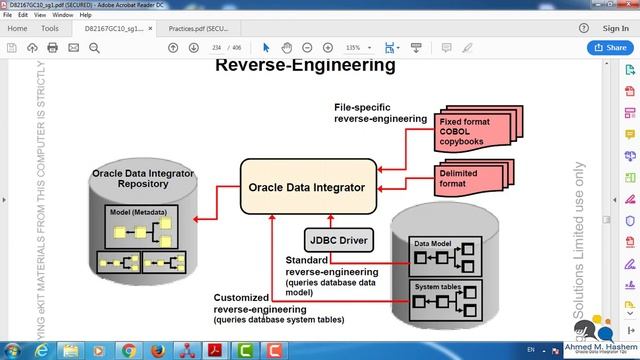Open Edit PDF tool in right pane

click(630, 113)
